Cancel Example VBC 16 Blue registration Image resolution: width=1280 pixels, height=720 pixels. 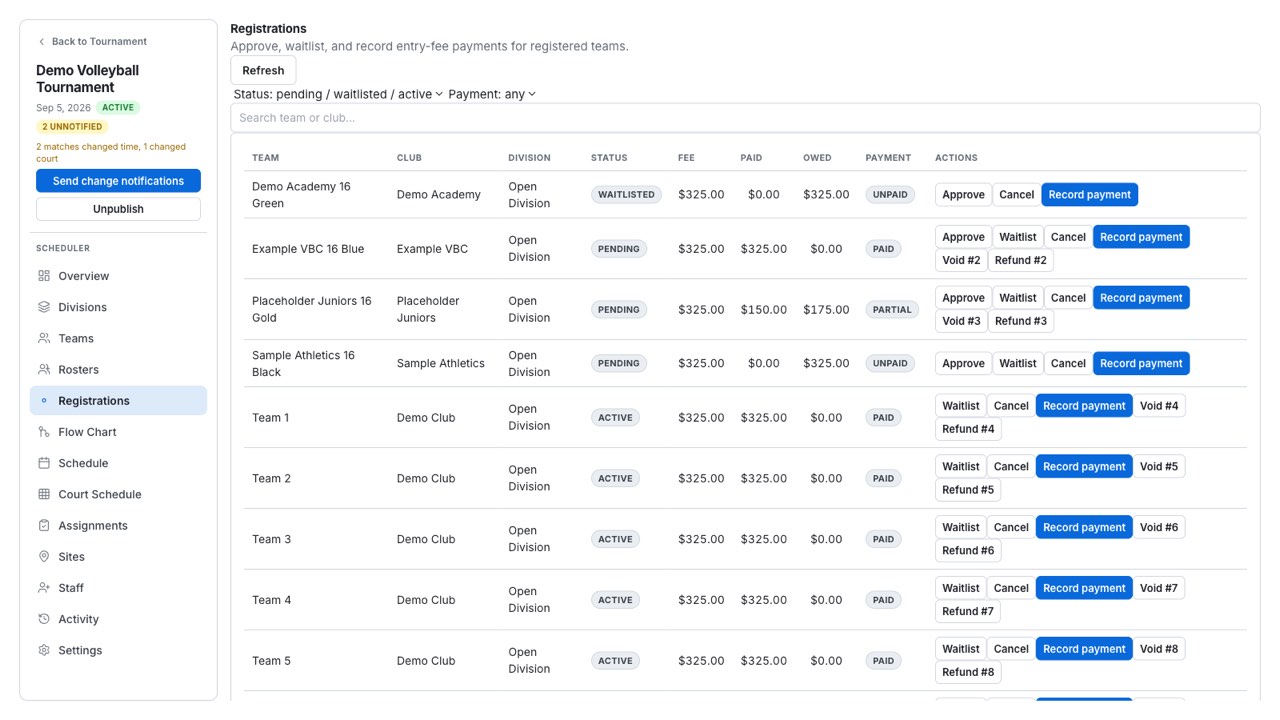point(1068,237)
